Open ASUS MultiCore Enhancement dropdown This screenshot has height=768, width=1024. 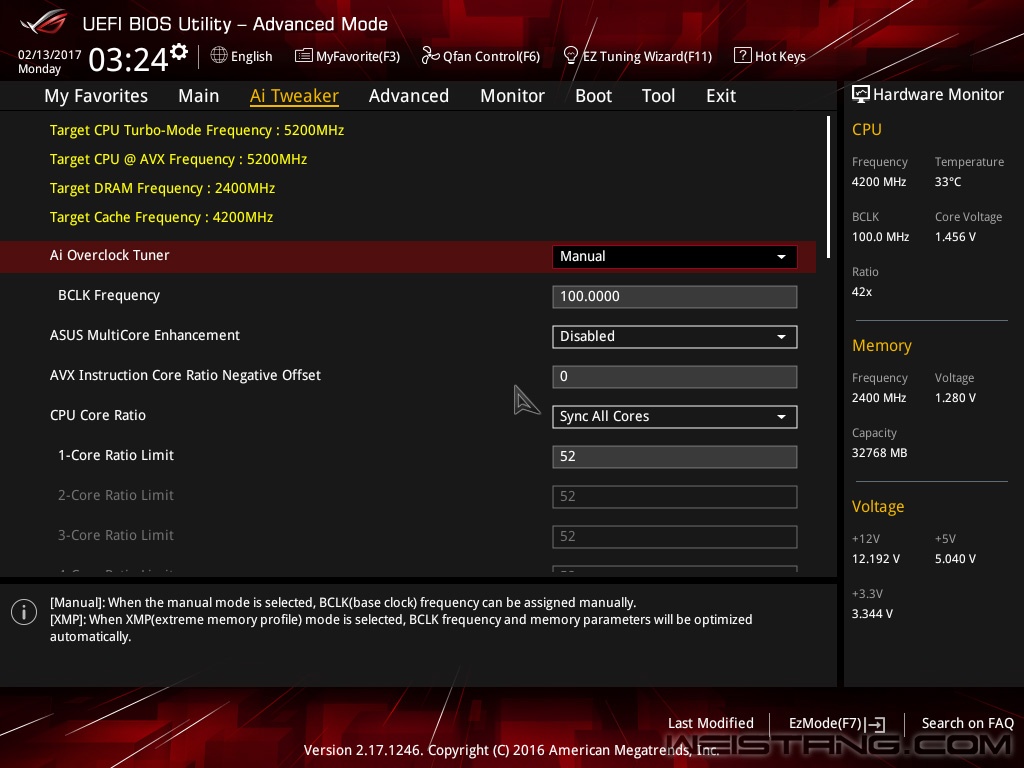[x=674, y=337]
